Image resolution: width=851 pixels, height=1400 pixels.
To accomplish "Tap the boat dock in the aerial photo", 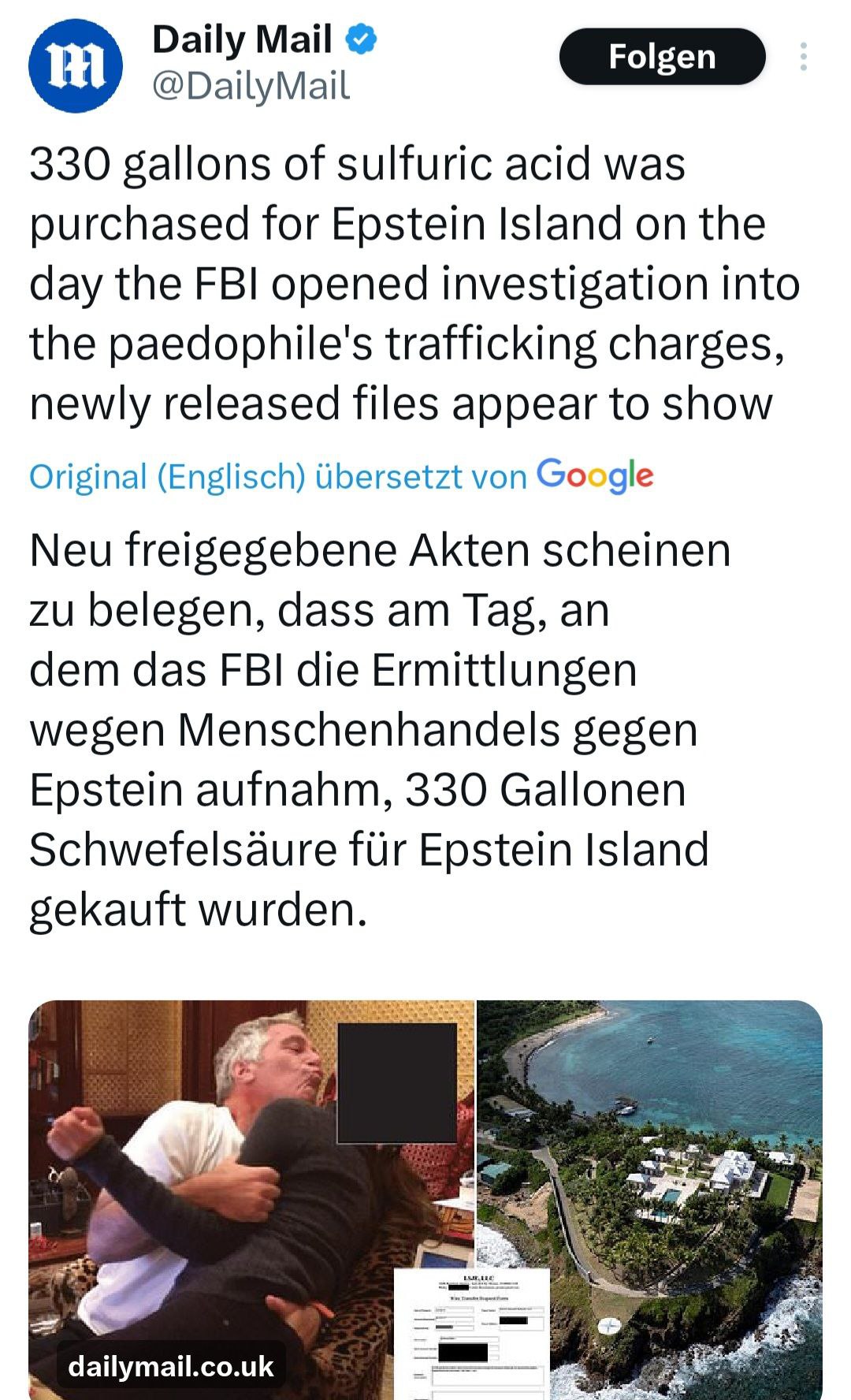I will tap(624, 1107).
